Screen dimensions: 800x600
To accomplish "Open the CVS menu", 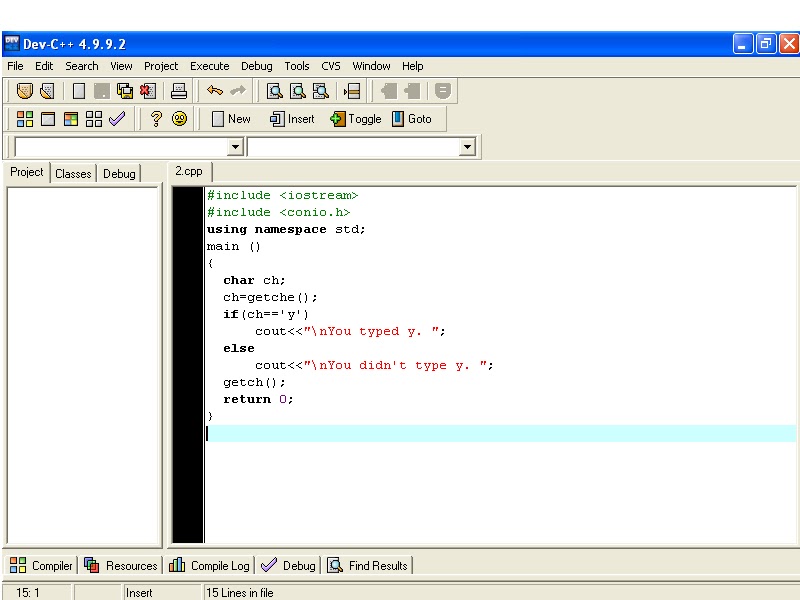I will pos(331,66).
